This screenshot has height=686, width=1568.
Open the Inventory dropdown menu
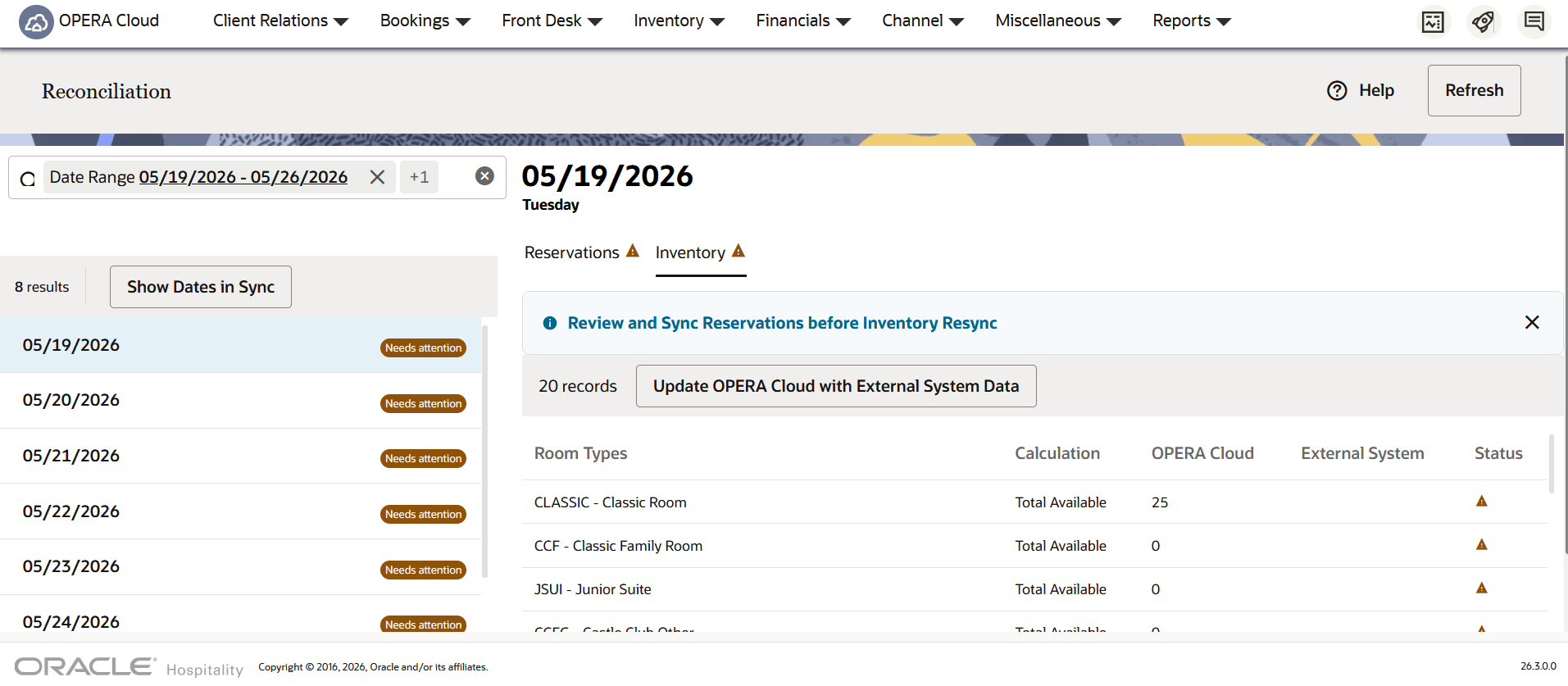(679, 20)
